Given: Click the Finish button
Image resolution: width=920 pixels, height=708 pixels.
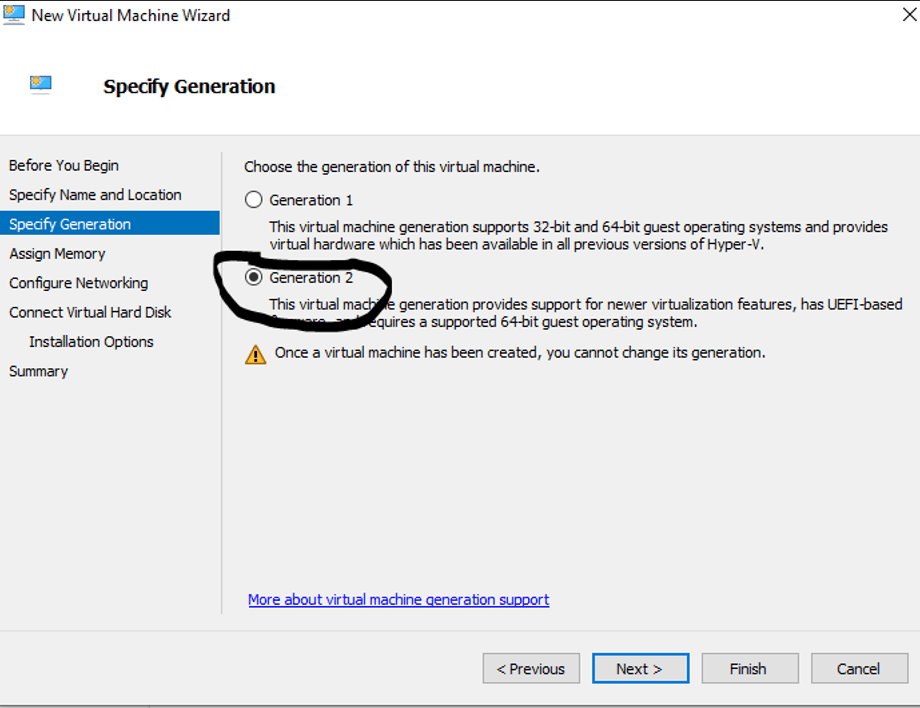Looking at the screenshot, I should [749, 669].
